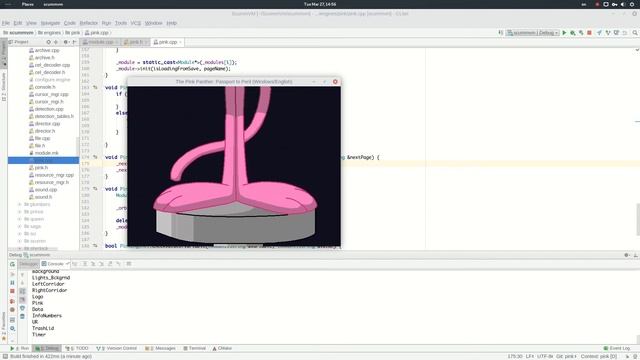Viewport: 640px width, 360px height.
Task: Expand the sci folder in project tree
Action: tap(20, 234)
